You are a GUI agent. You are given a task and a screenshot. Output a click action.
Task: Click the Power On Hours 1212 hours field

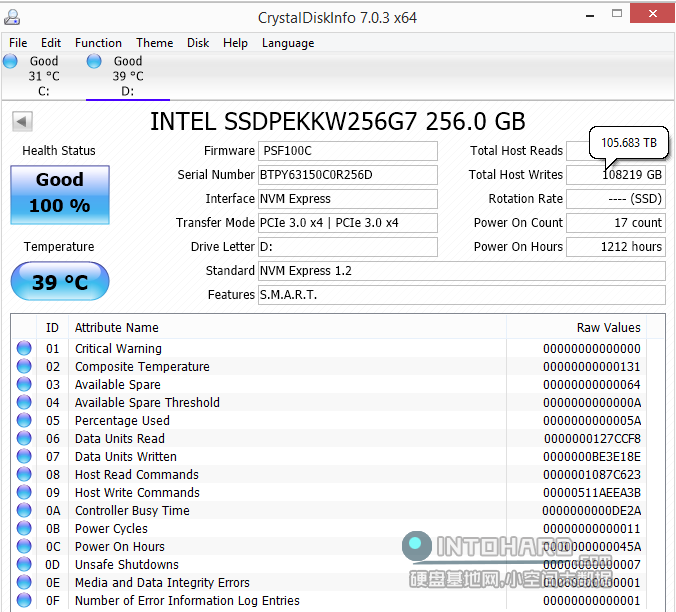[616, 247]
